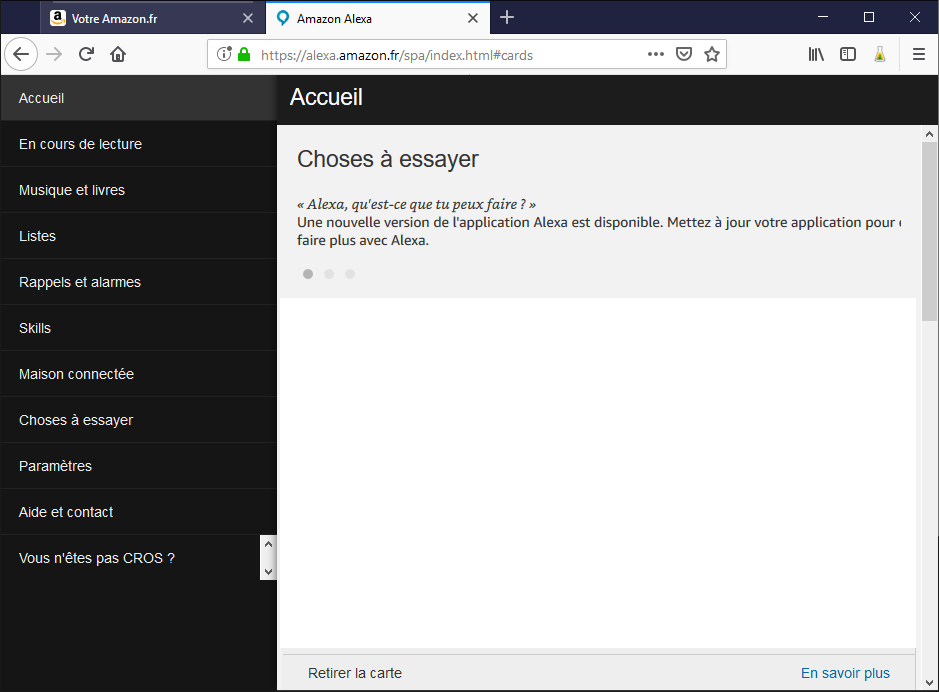Viewport: 939px width, 692px height.
Task: Click the main content scroll-up arrow
Action: [929, 134]
